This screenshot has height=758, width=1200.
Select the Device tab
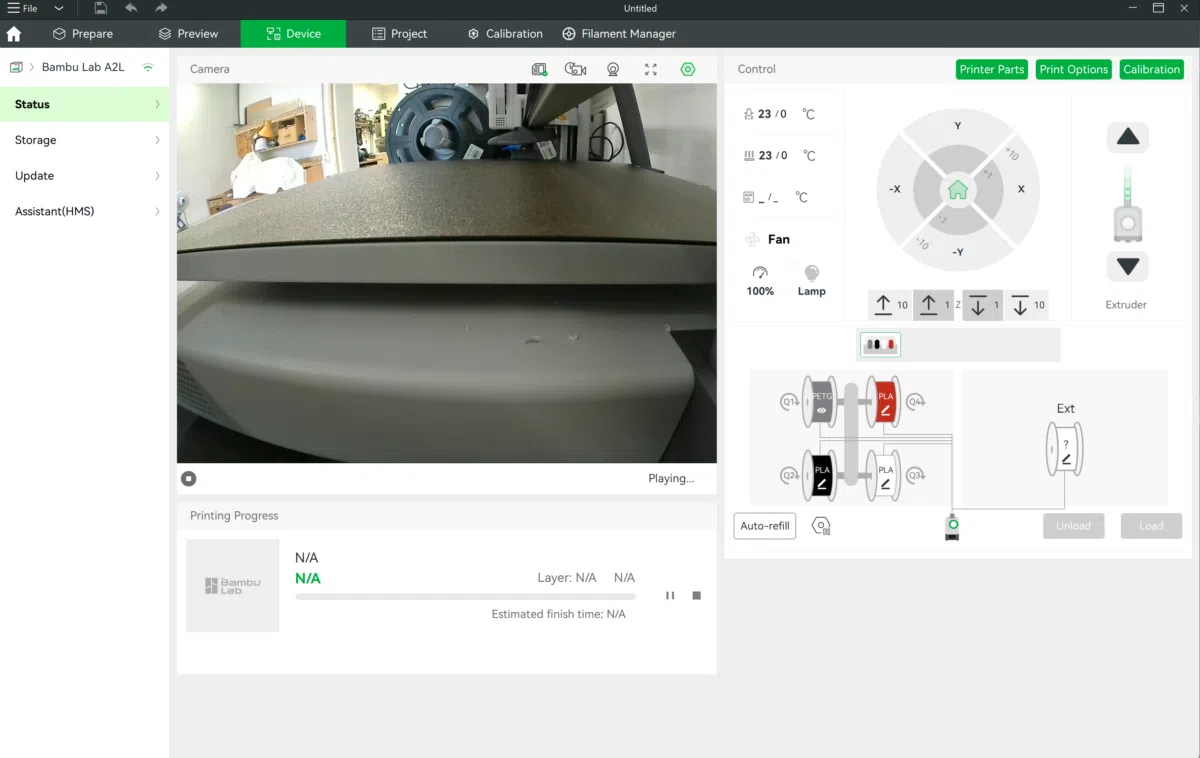coord(293,34)
